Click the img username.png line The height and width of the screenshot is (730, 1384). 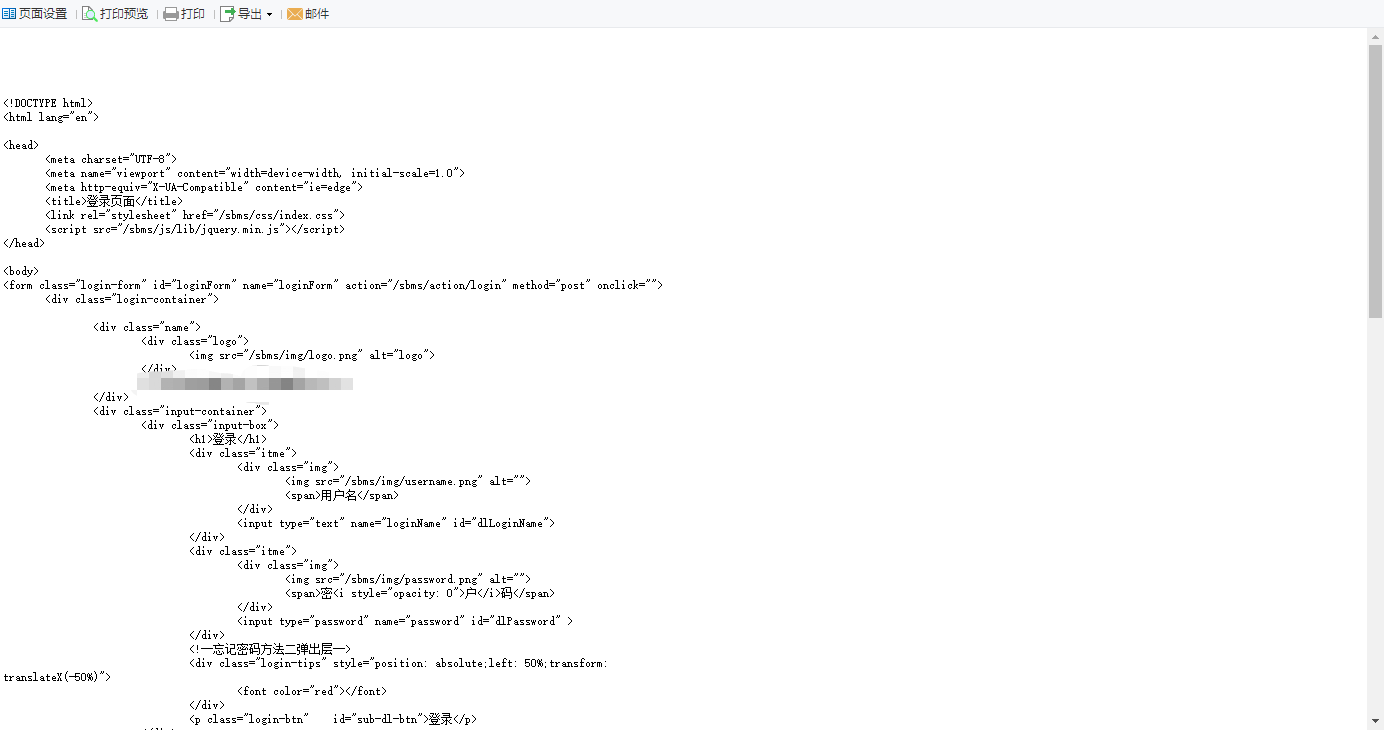tap(408, 481)
